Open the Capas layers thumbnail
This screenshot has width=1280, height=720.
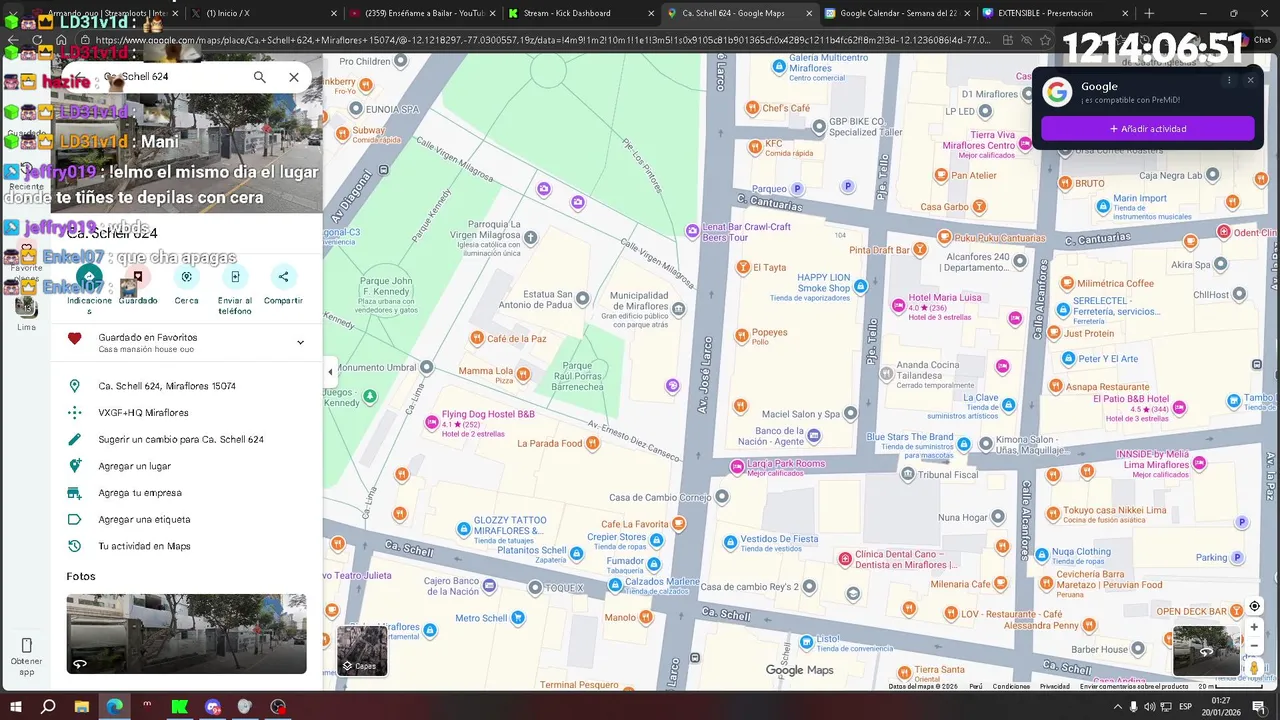click(x=362, y=651)
